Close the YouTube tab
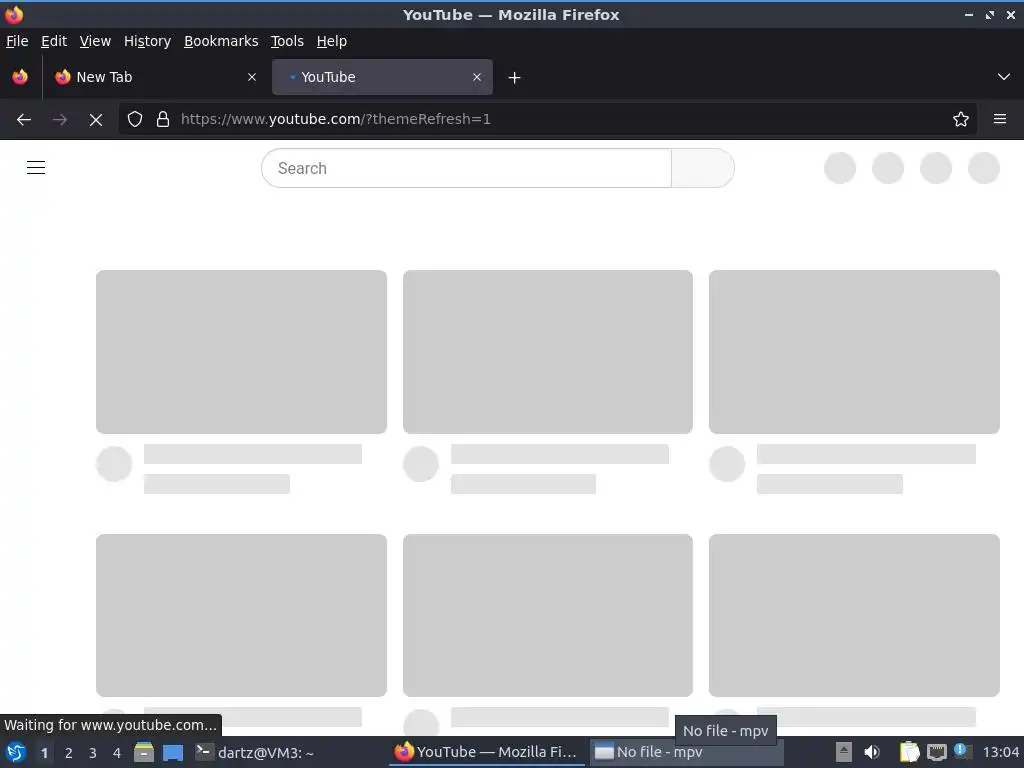 tap(477, 77)
